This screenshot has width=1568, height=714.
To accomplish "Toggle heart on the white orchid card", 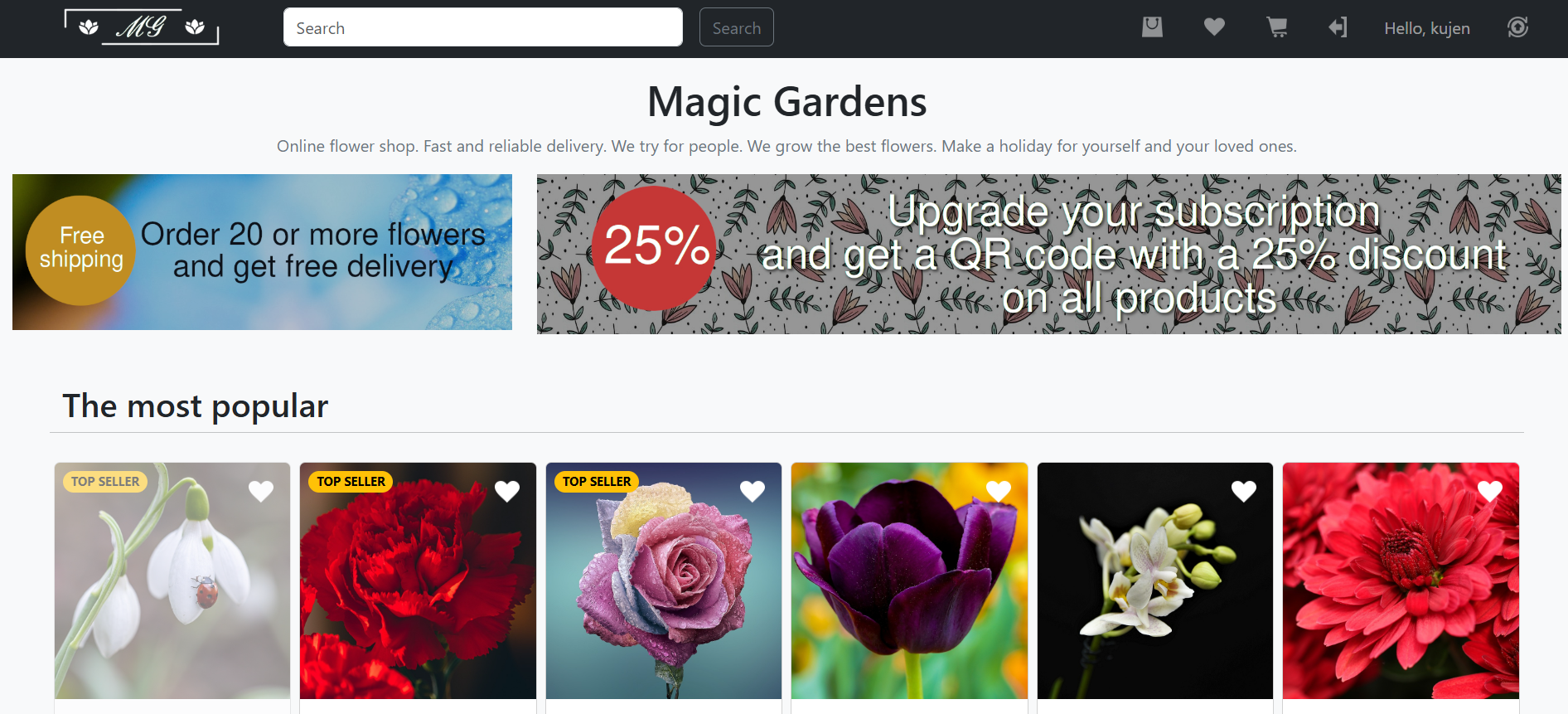I will point(1244,491).
